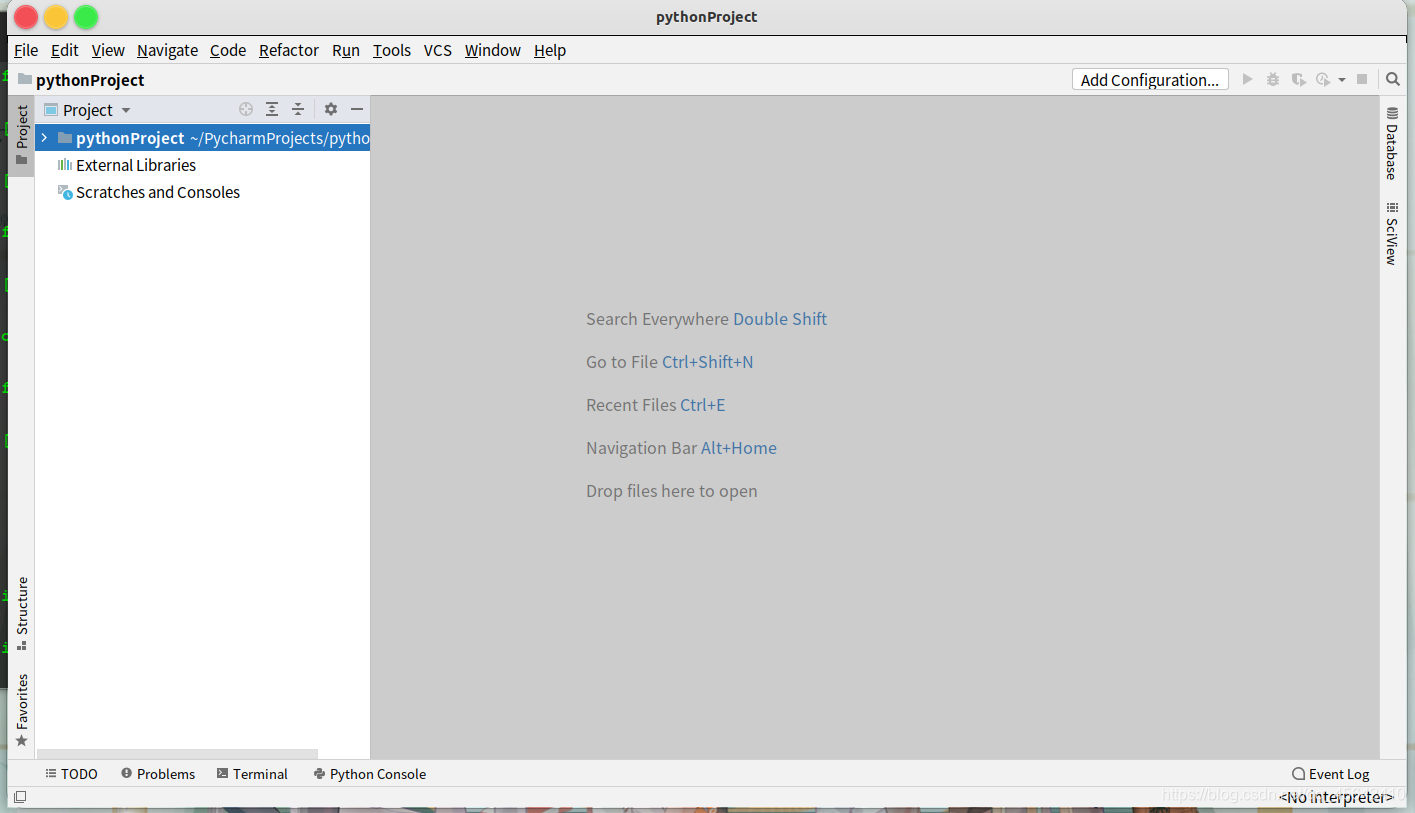The height and width of the screenshot is (813, 1415).
Task: Click 'Drop files here to open' text
Action: click(672, 491)
